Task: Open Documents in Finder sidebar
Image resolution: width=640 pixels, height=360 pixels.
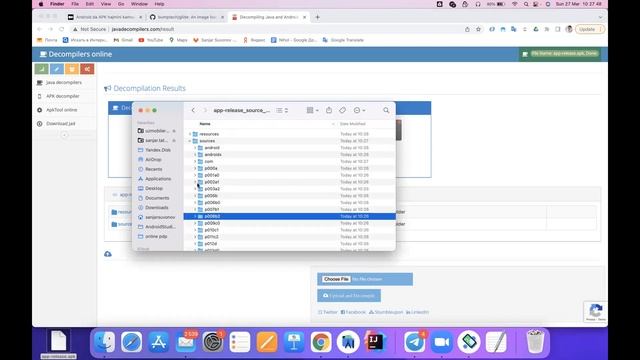Action: pos(157,198)
